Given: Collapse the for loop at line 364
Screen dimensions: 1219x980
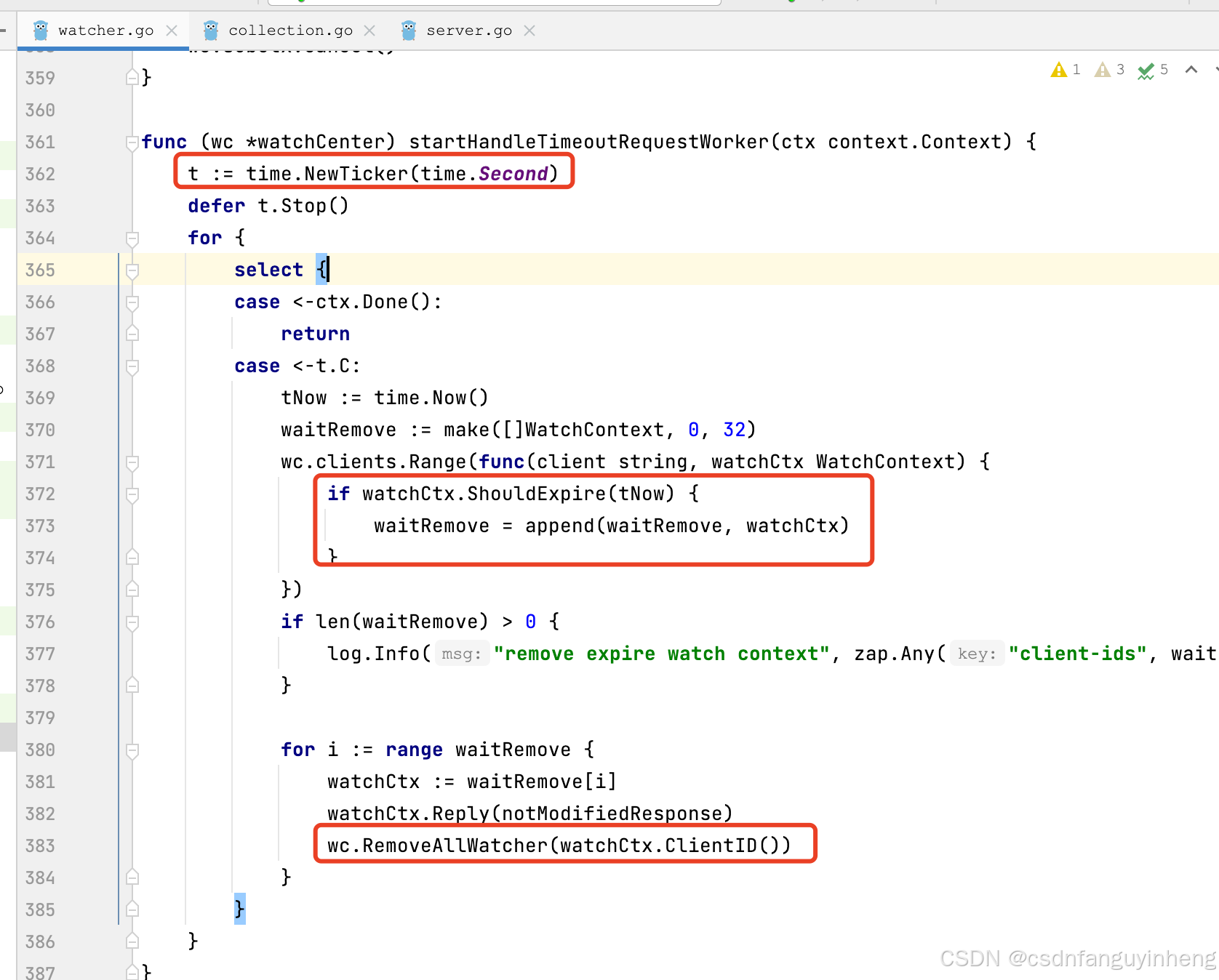Looking at the screenshot, I should tap(132, 238).
